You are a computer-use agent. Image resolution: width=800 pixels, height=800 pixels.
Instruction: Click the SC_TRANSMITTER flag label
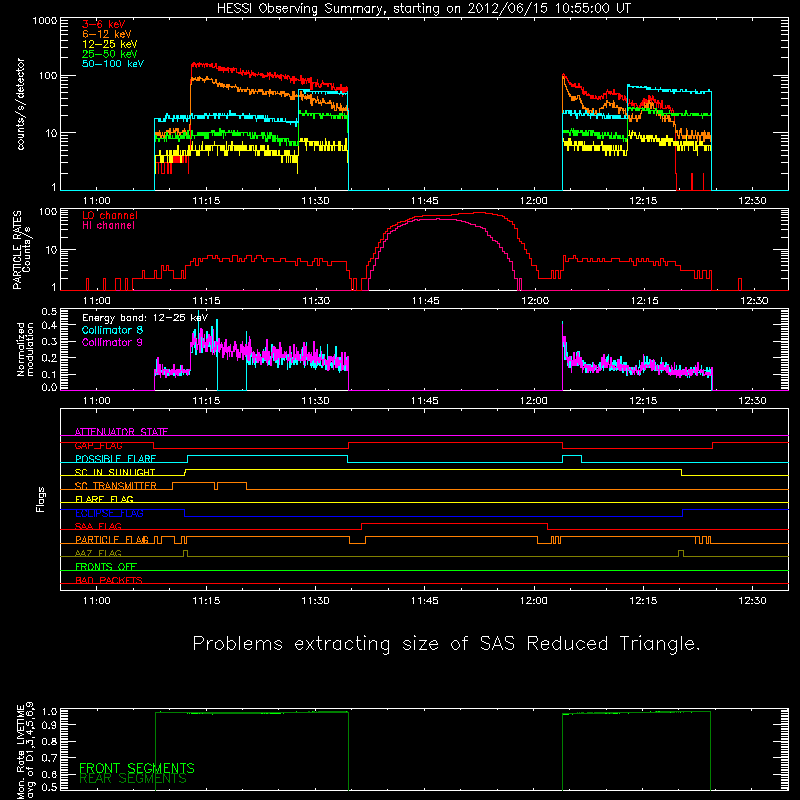[x=116, y=486]
